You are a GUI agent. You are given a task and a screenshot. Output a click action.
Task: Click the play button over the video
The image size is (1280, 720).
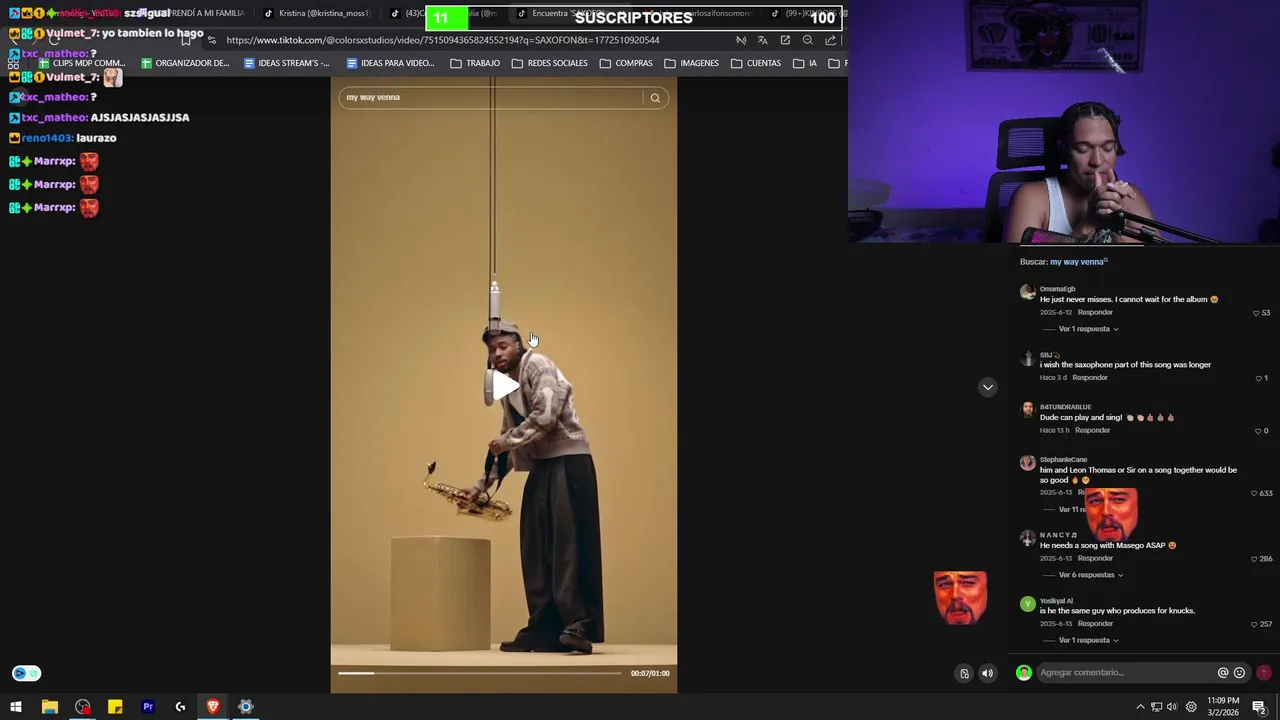(x=505, y=387)
